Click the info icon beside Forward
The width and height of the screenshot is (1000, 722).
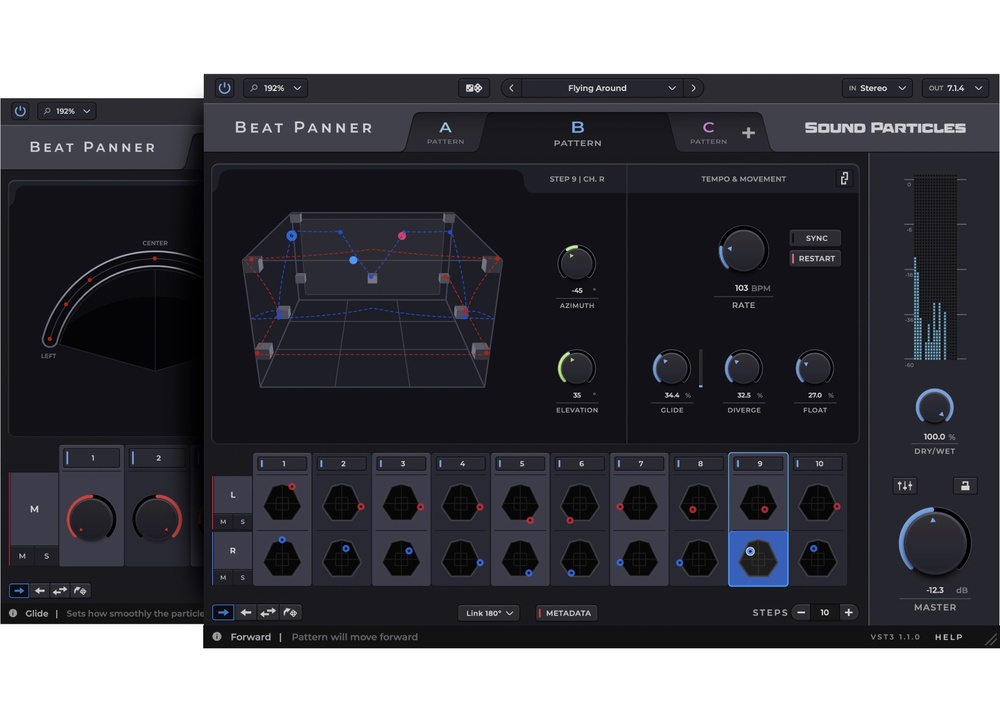pos(217,637)
